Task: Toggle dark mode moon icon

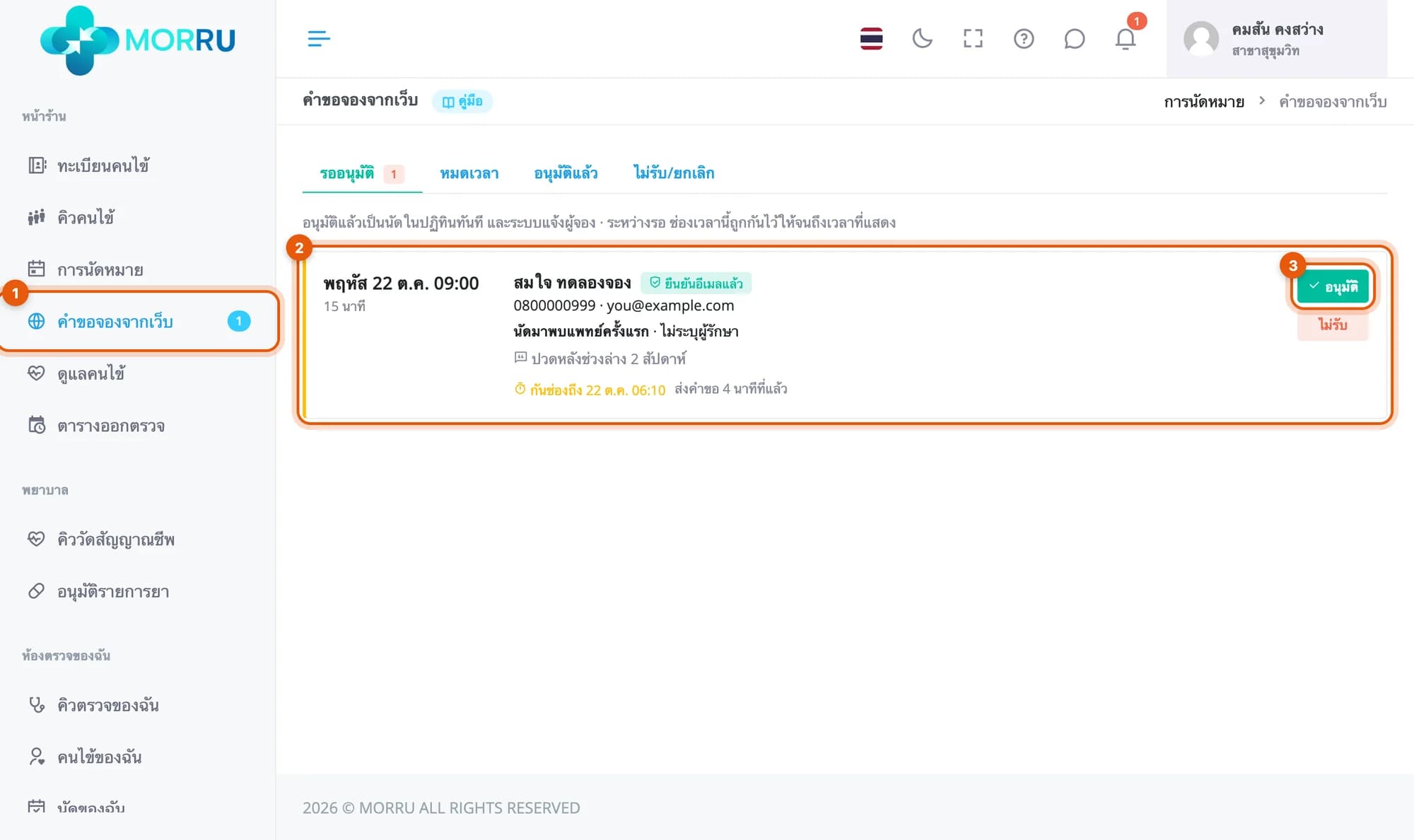Action: point(922,39)
